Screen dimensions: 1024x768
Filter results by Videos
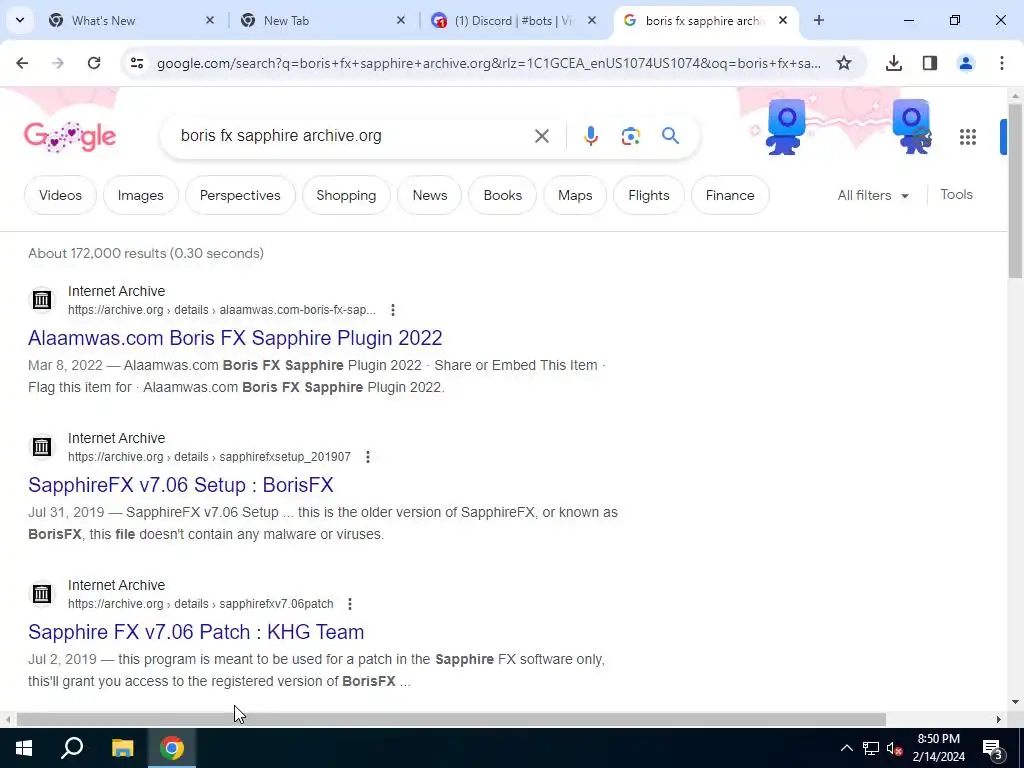[60, 195]
